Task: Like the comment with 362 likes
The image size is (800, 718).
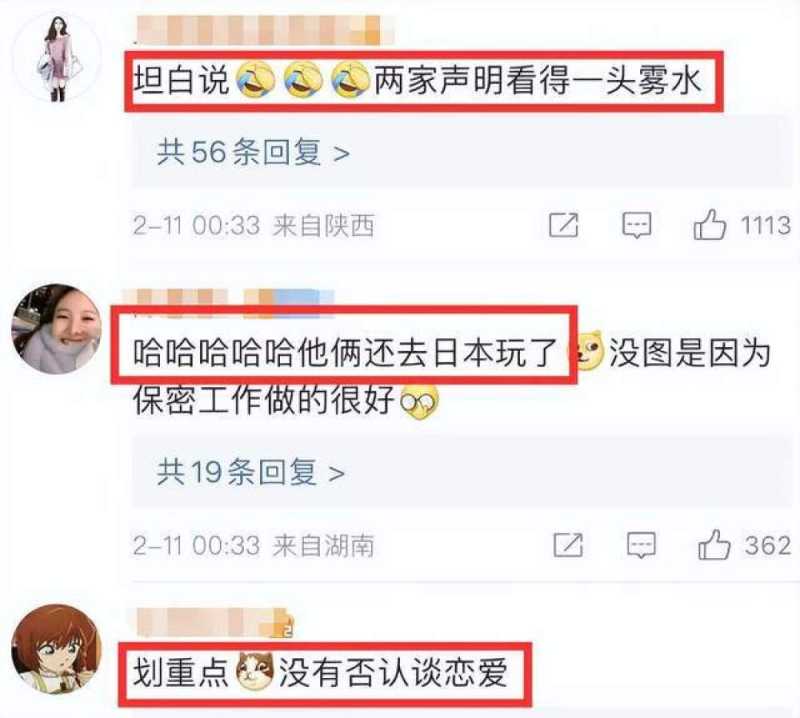Action: 714,544
